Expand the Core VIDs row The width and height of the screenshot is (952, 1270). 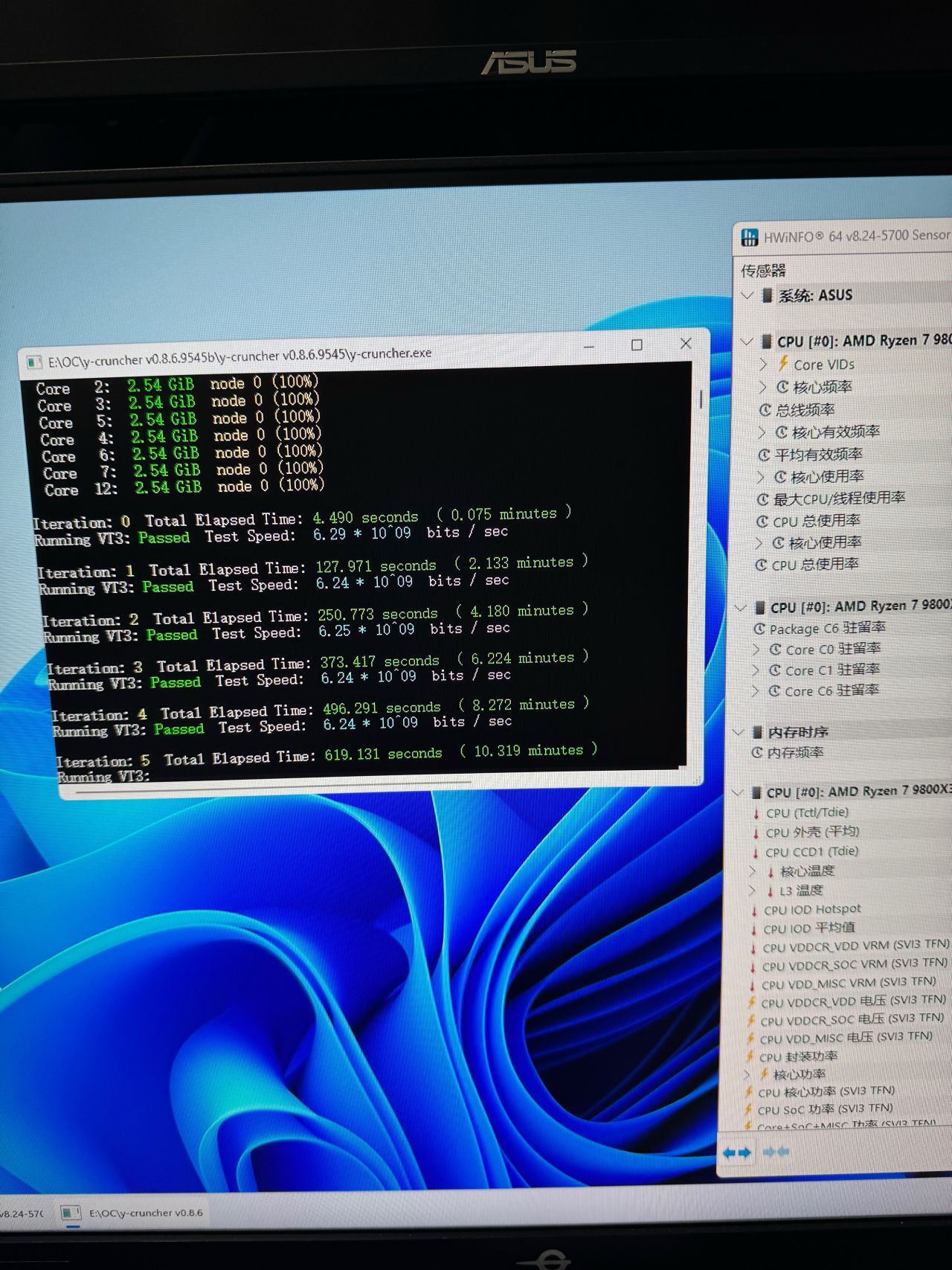764,365
